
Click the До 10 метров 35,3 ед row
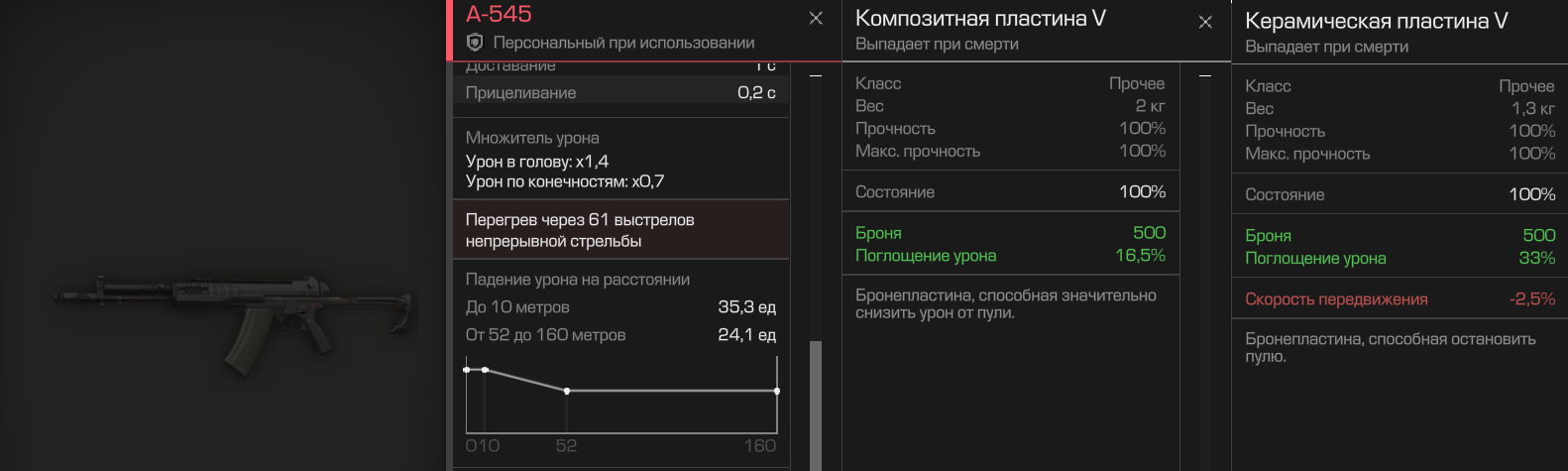[x=620, y=307]
